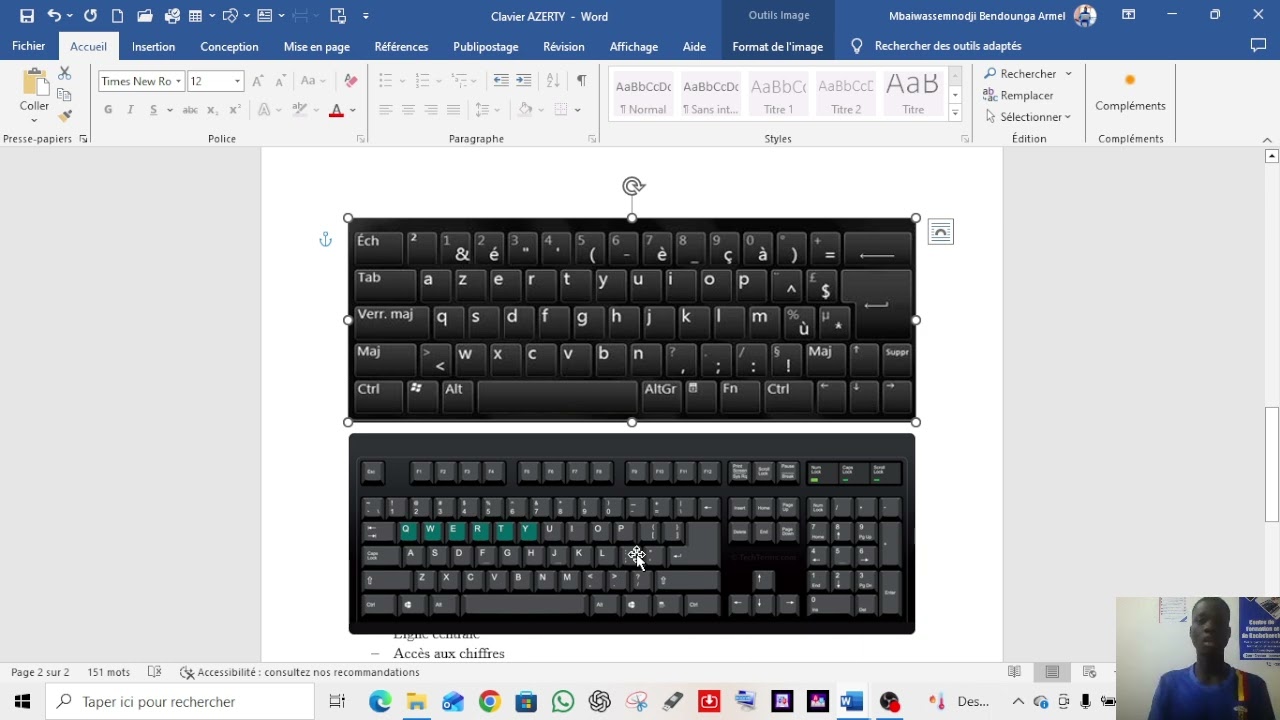Image resolution: width=1280 pixels, height=720 pixels.
Task: Open the Révision tab
Action: (564, 46)
